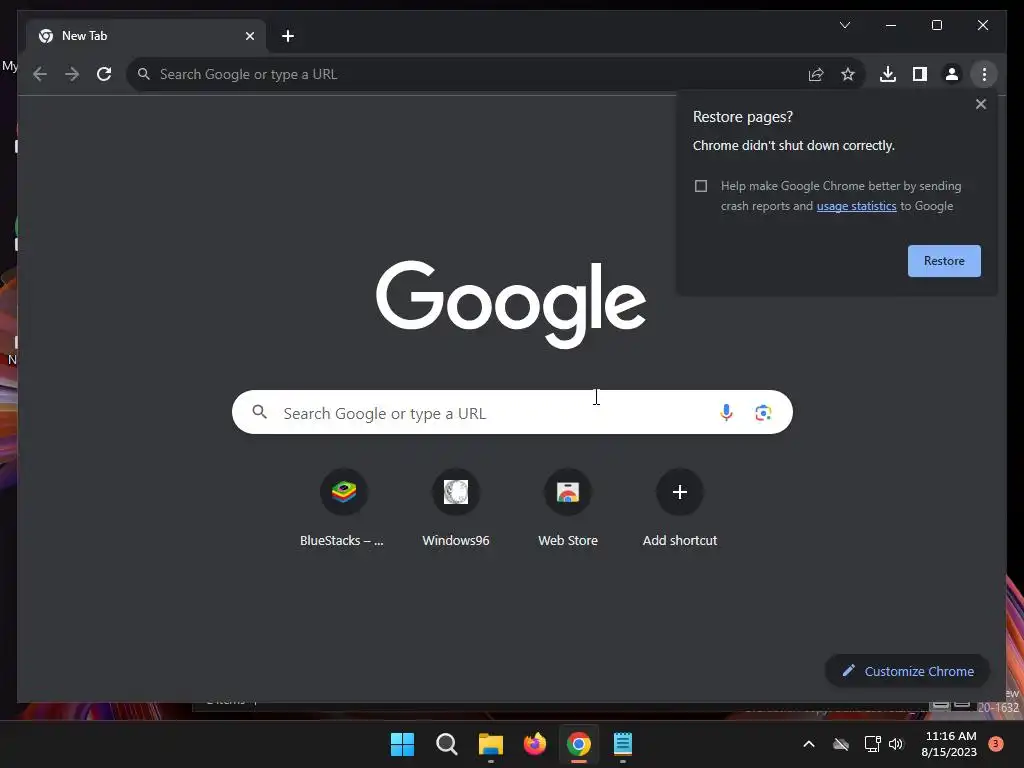Start voice search with the microphone
The height and width of the screenshot is (768, 1024).
726,412
